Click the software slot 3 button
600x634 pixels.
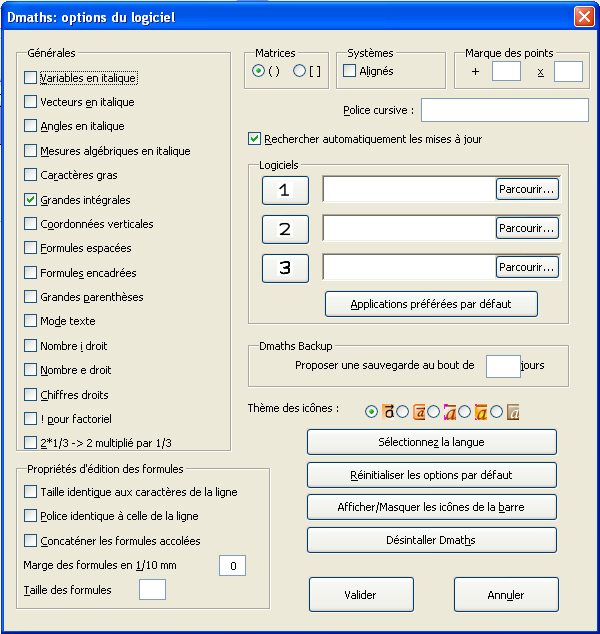point(285,268)
